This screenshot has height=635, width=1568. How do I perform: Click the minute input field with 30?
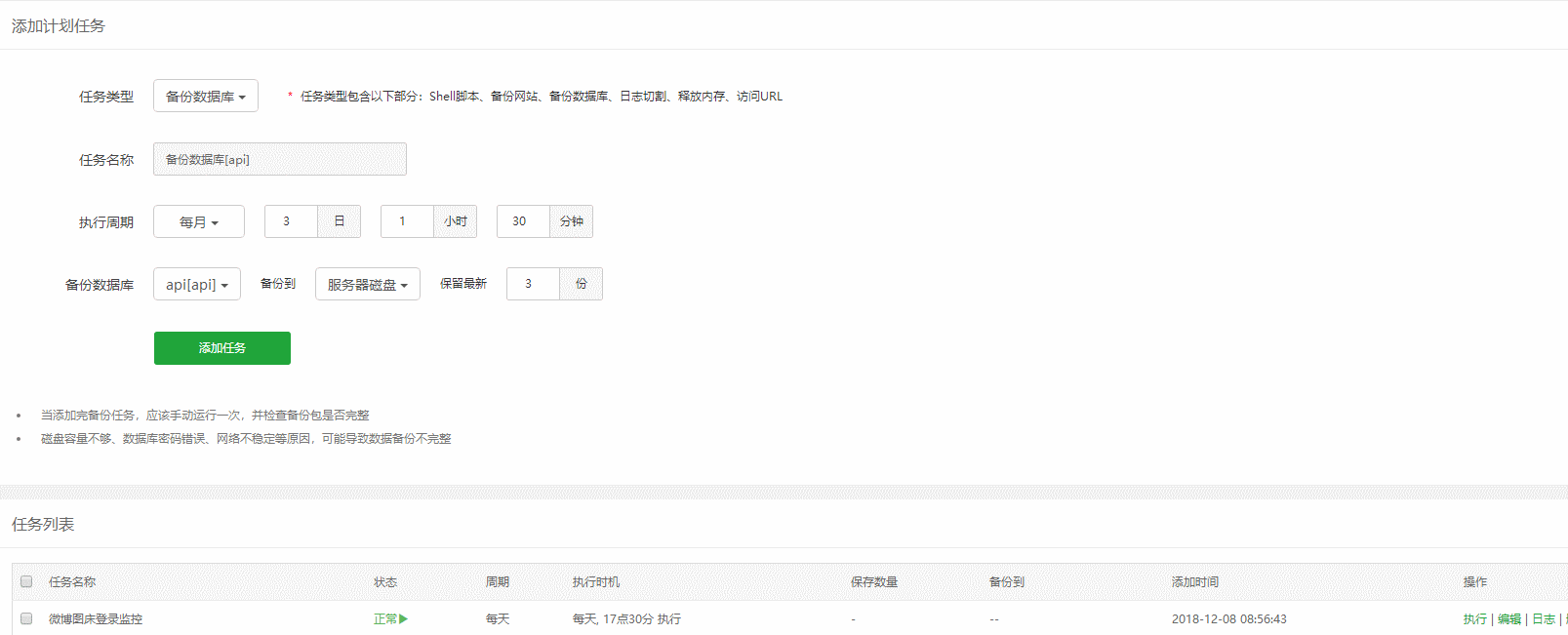point(523,221)
